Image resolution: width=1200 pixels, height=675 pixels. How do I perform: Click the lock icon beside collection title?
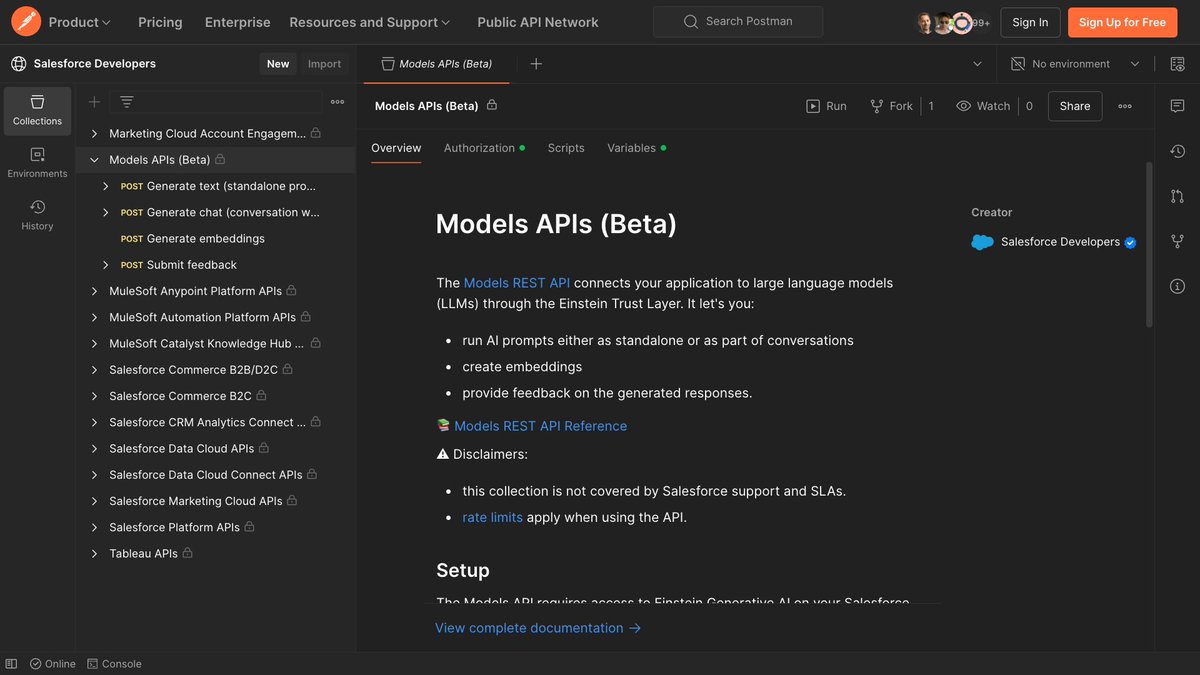click(492, 105)
